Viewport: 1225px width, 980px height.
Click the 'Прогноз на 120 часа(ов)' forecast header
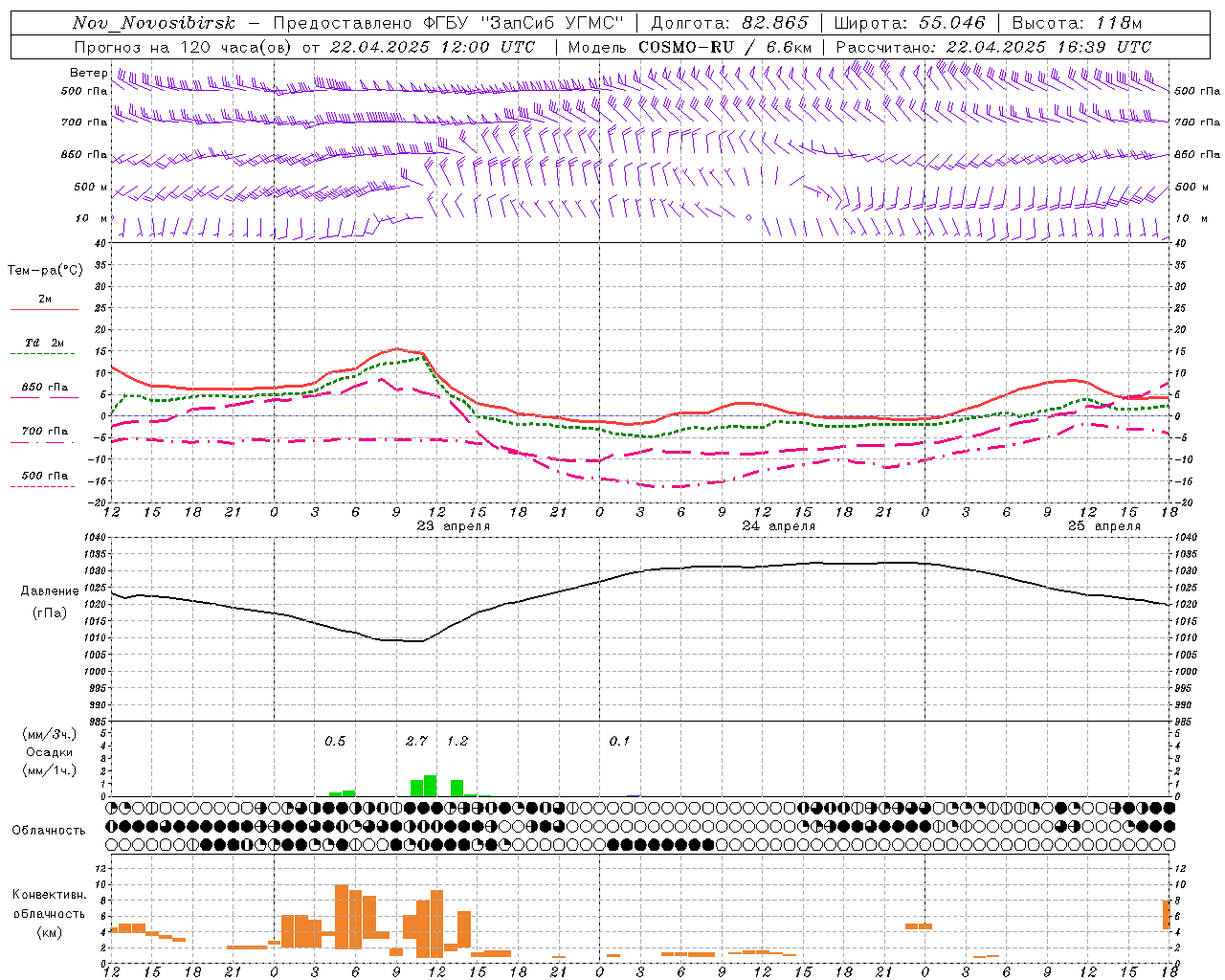coord(185,47)
